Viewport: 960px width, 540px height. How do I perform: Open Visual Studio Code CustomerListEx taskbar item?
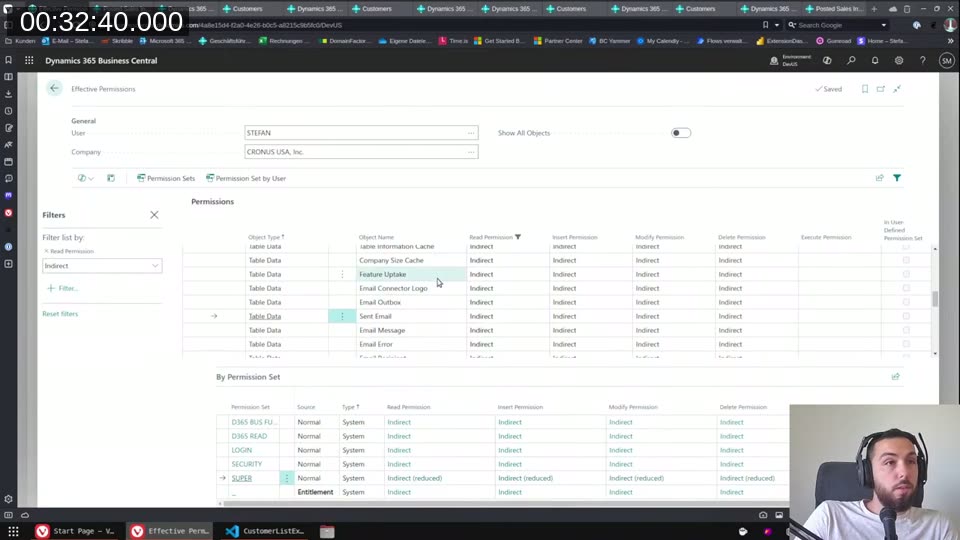click(265, 531)
